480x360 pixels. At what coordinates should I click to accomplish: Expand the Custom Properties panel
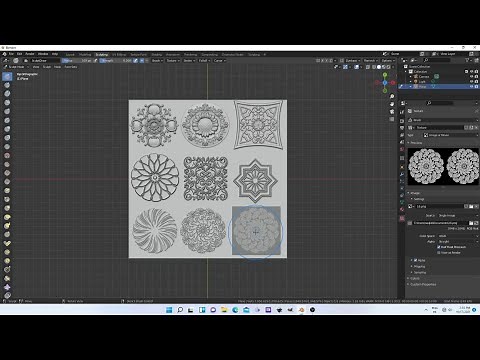423,284
